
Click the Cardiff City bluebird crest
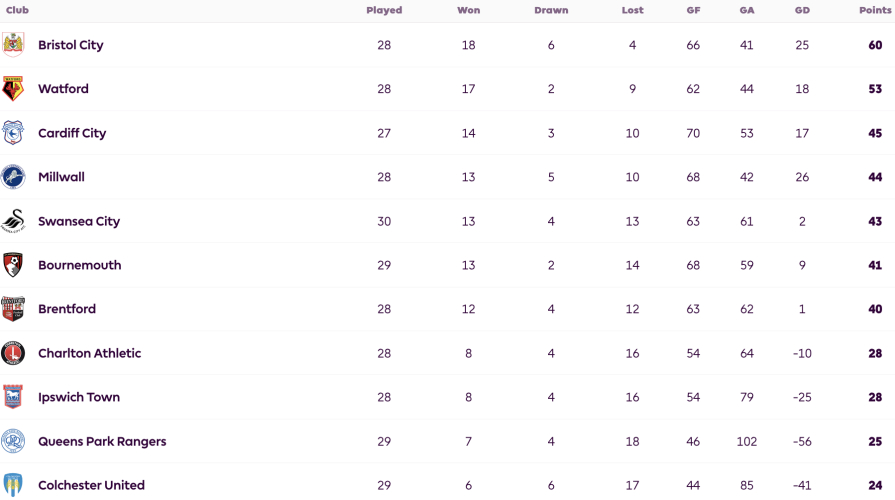coord(13,132)
